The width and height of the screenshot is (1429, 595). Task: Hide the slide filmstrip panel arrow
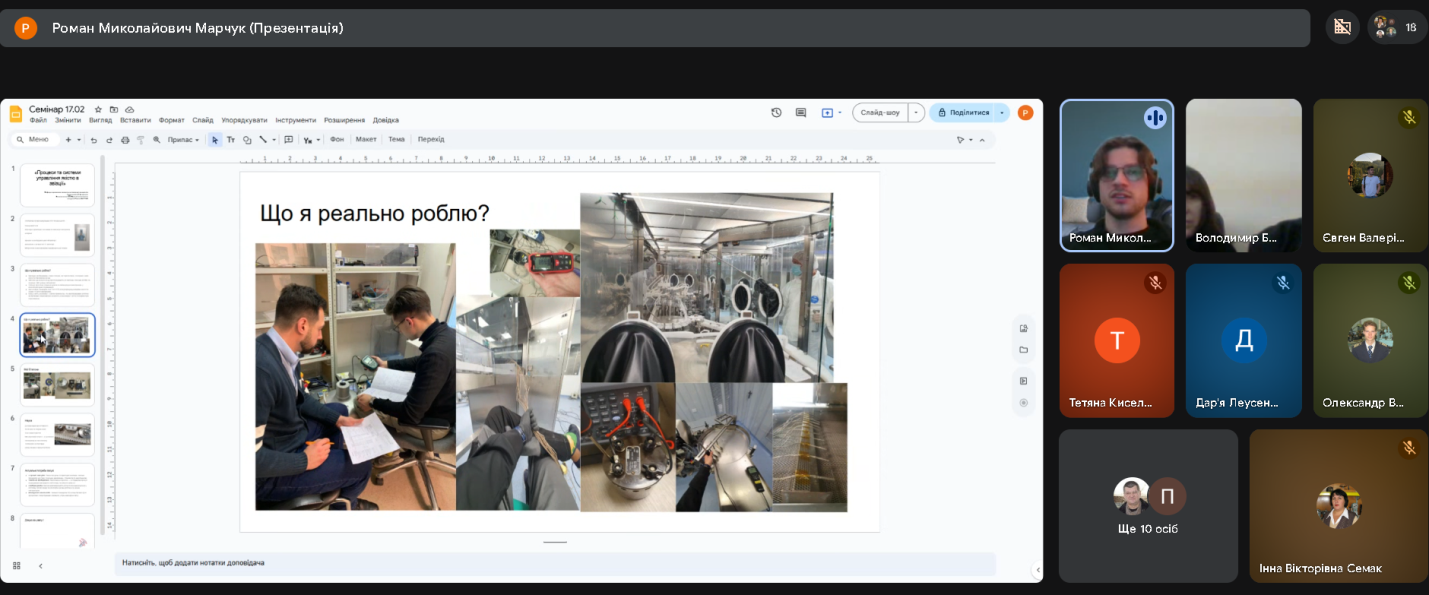40,565
